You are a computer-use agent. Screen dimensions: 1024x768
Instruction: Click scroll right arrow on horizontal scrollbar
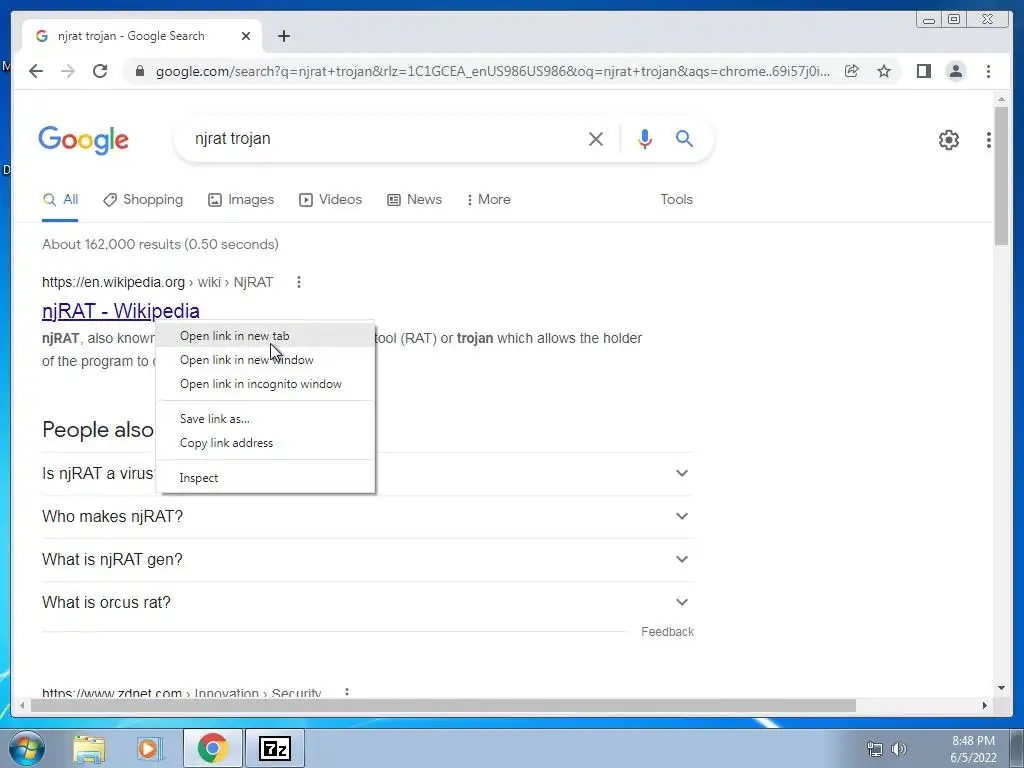coord(985,705)
